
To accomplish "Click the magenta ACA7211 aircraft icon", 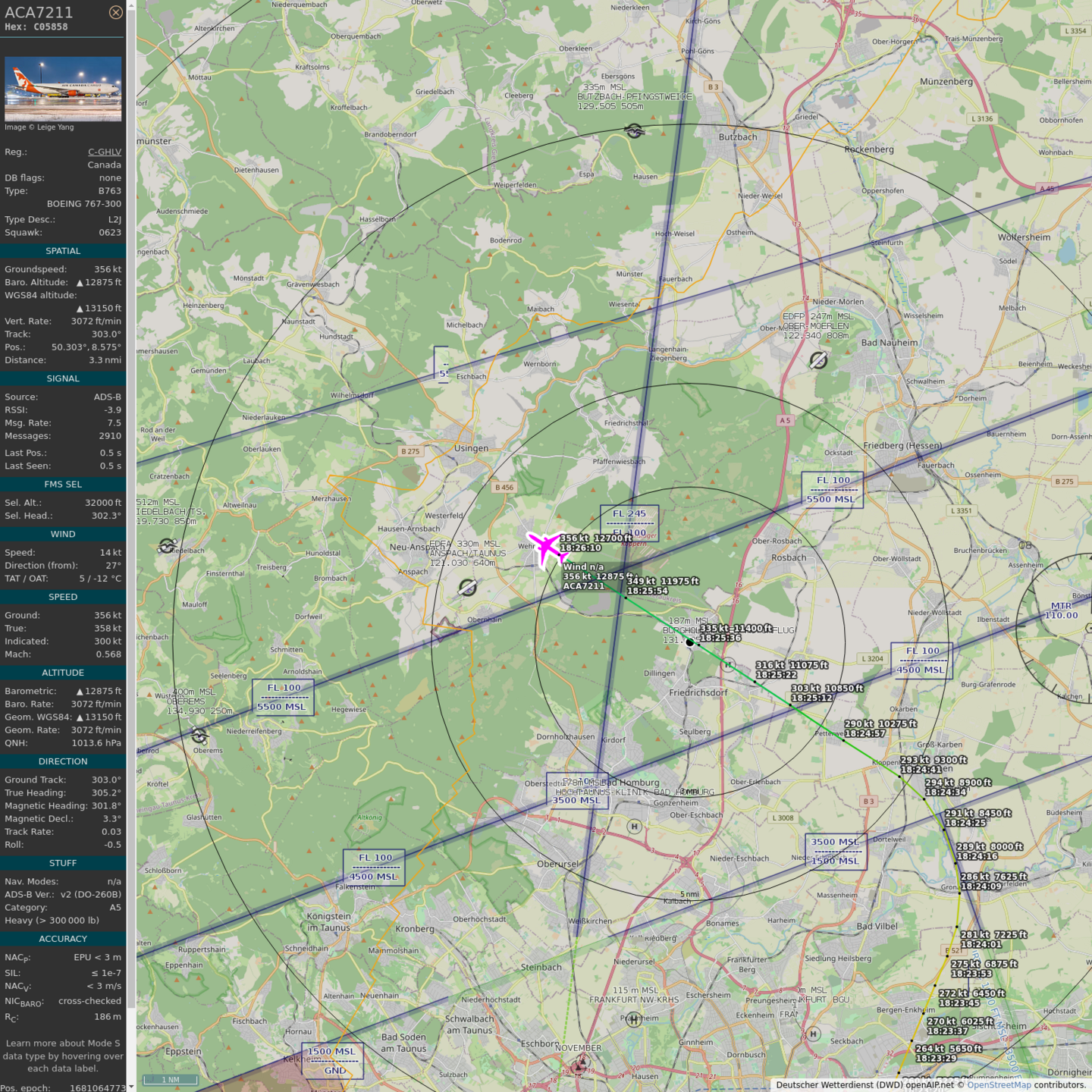I will click(545, 547).
